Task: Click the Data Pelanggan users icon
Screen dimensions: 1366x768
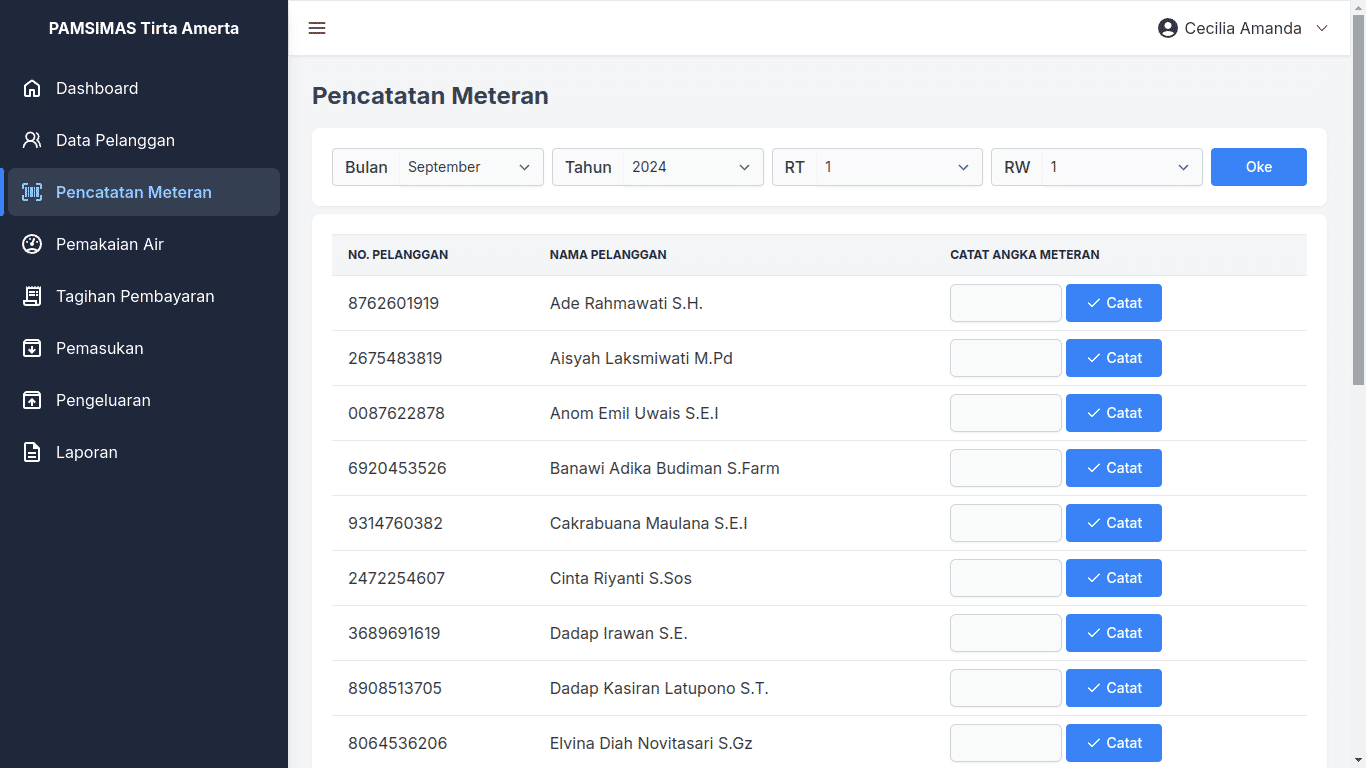Action: [x=32, y=140]
